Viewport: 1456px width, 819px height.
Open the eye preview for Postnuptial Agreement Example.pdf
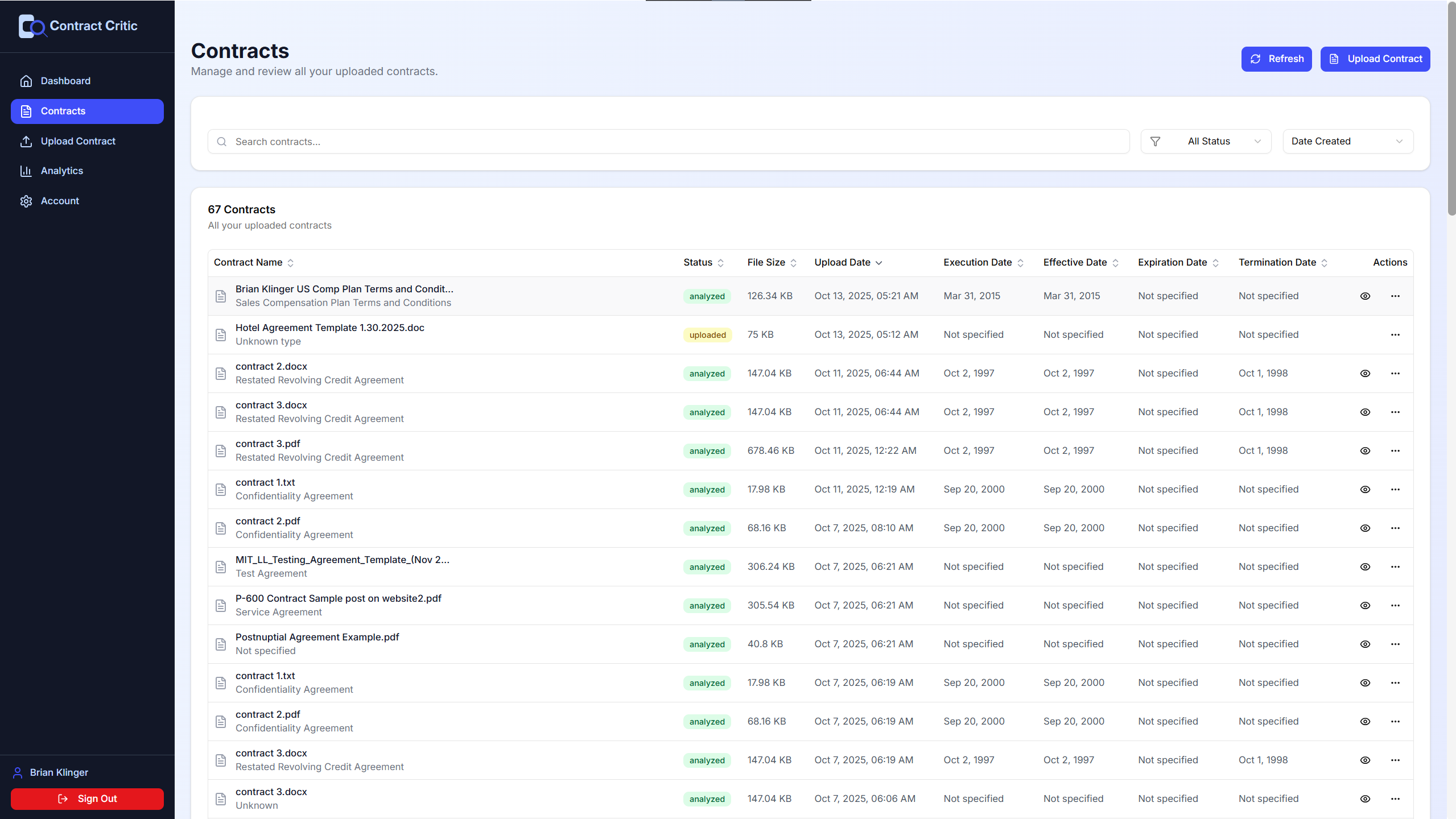click(x=1366, y=644)
